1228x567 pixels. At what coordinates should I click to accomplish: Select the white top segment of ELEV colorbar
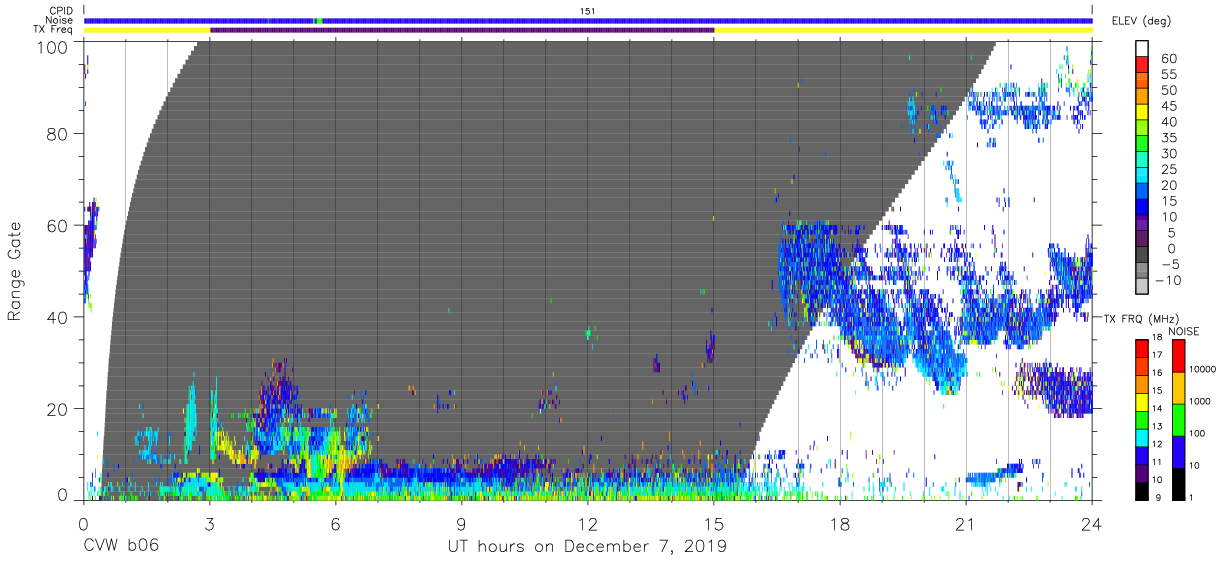pyautogui.click(x=1142, y=49)
